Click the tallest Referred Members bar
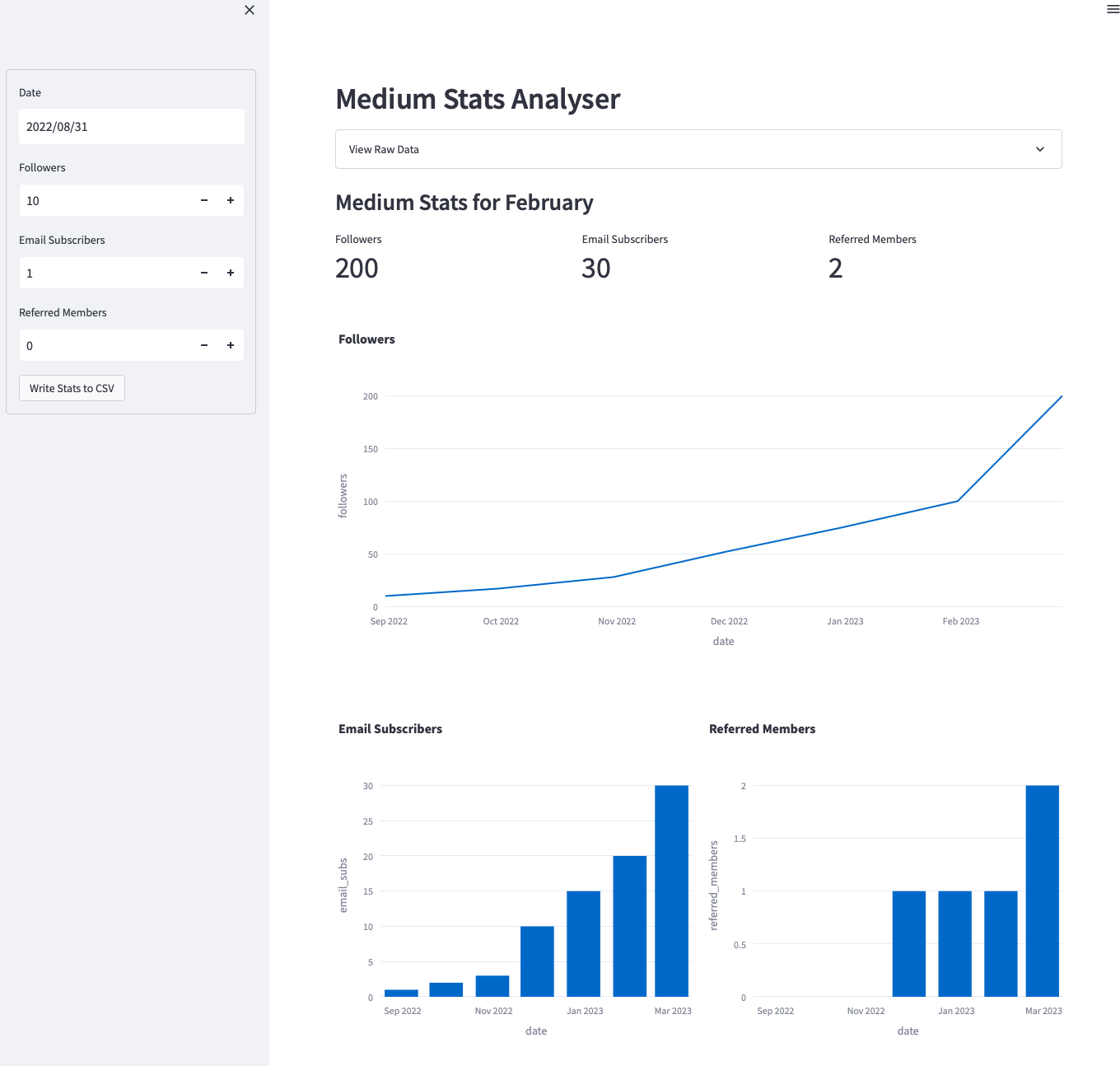This screenshot has width=1120, height=1066. click(1042, 890)
